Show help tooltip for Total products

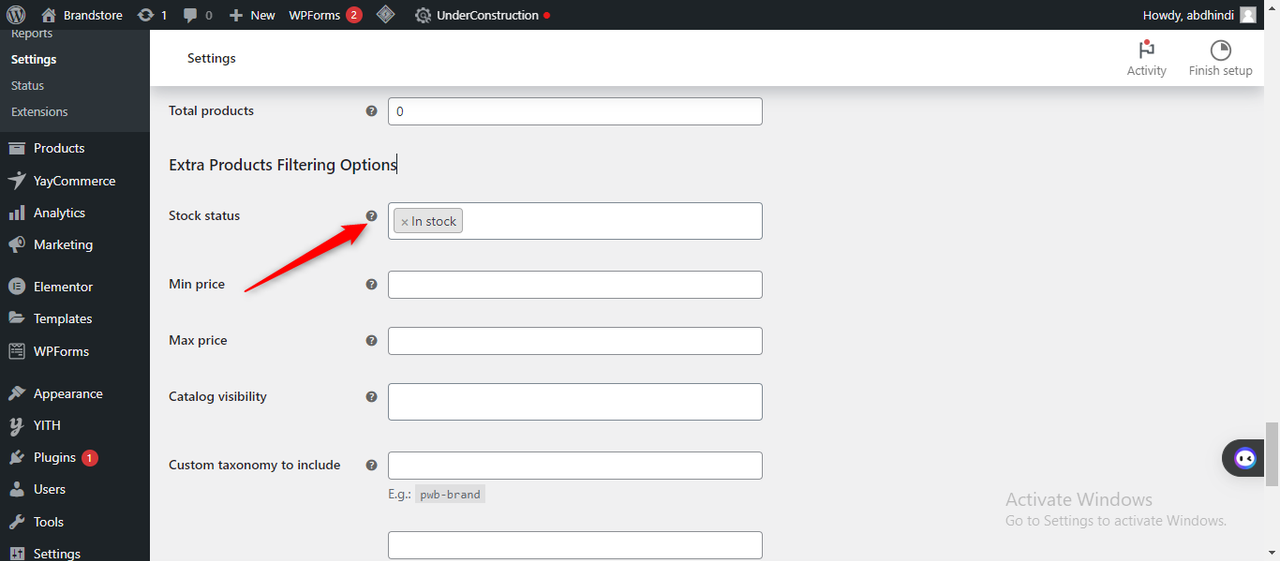372,111
